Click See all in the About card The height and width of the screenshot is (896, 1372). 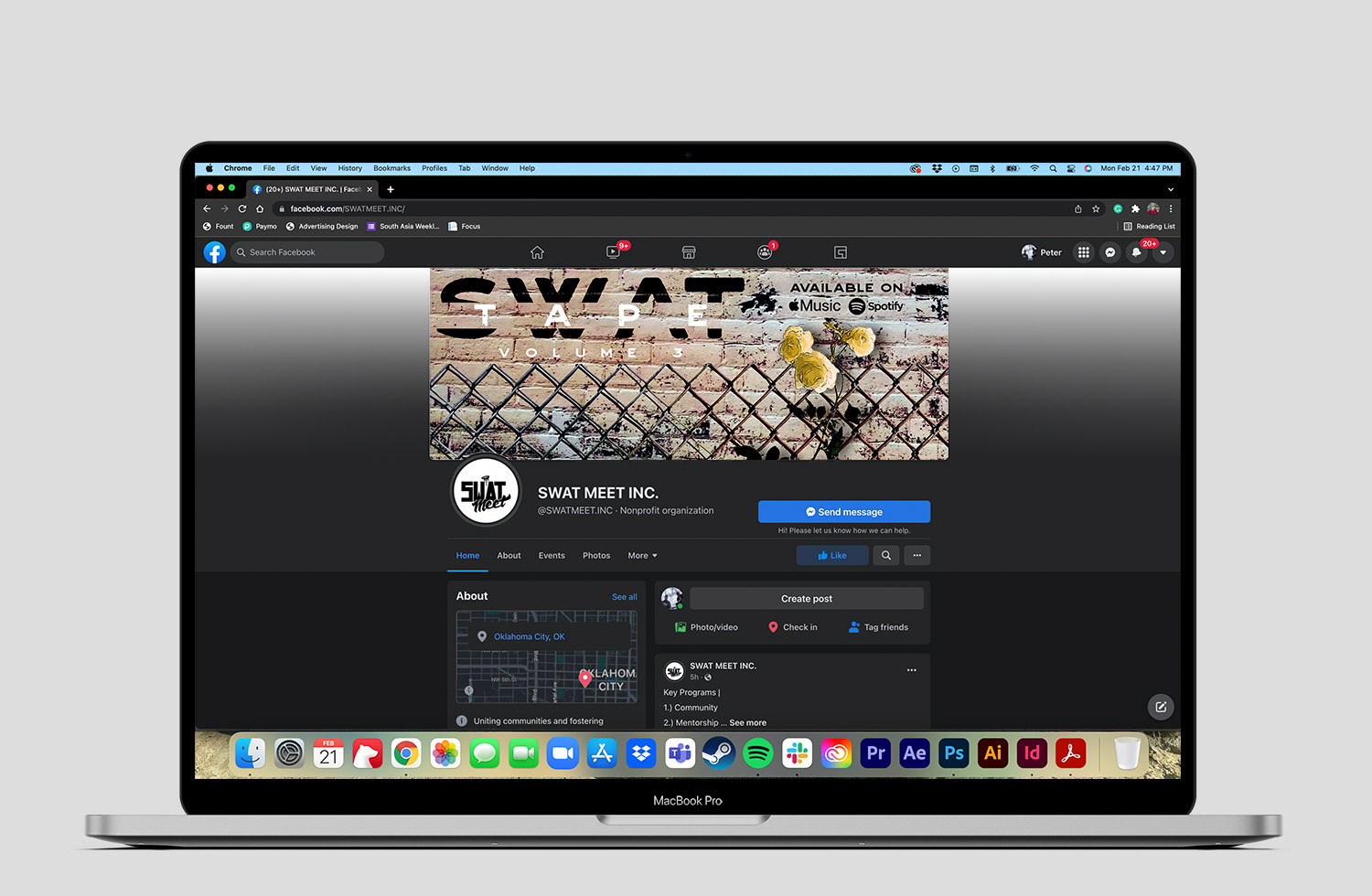[x=625, y=597]
